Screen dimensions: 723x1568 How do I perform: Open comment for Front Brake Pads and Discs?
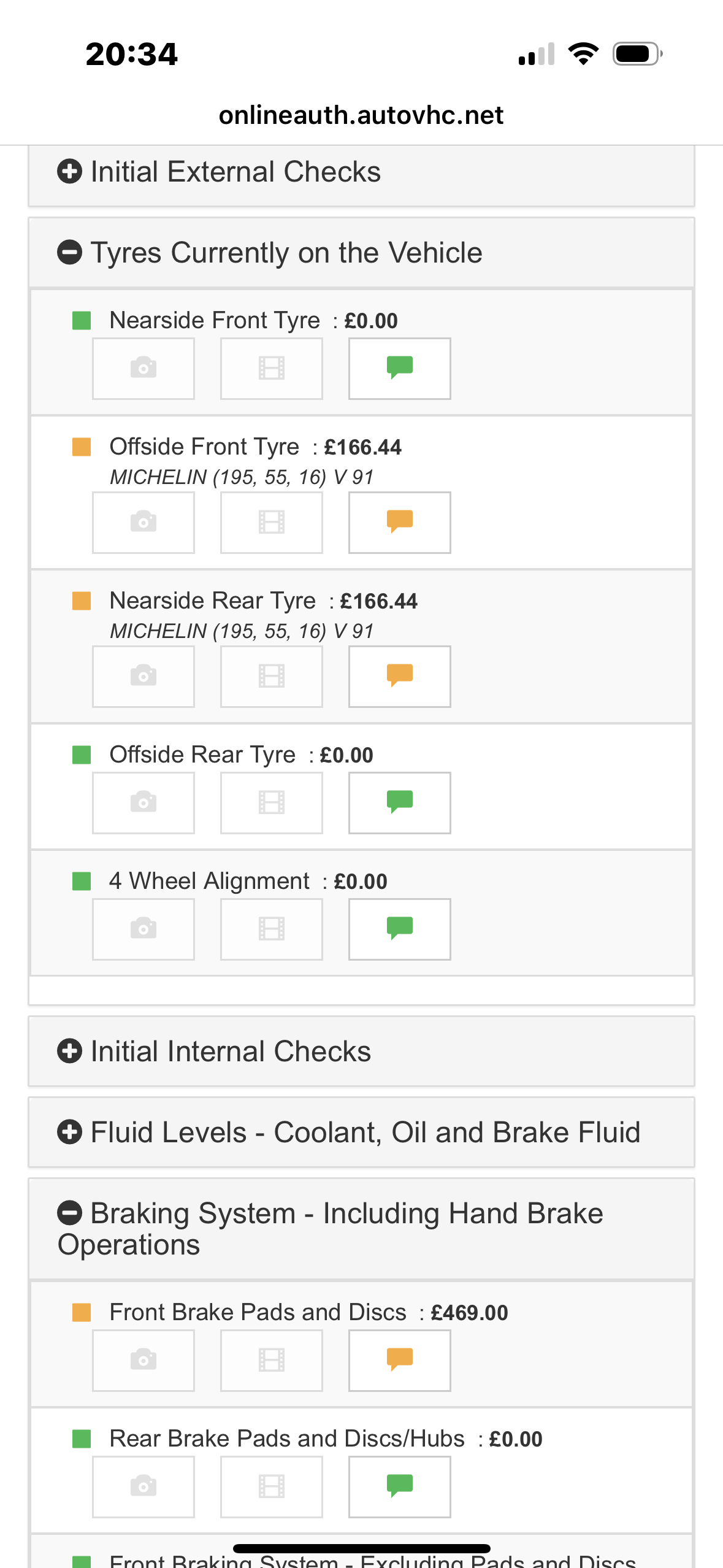click(399, 1360)
